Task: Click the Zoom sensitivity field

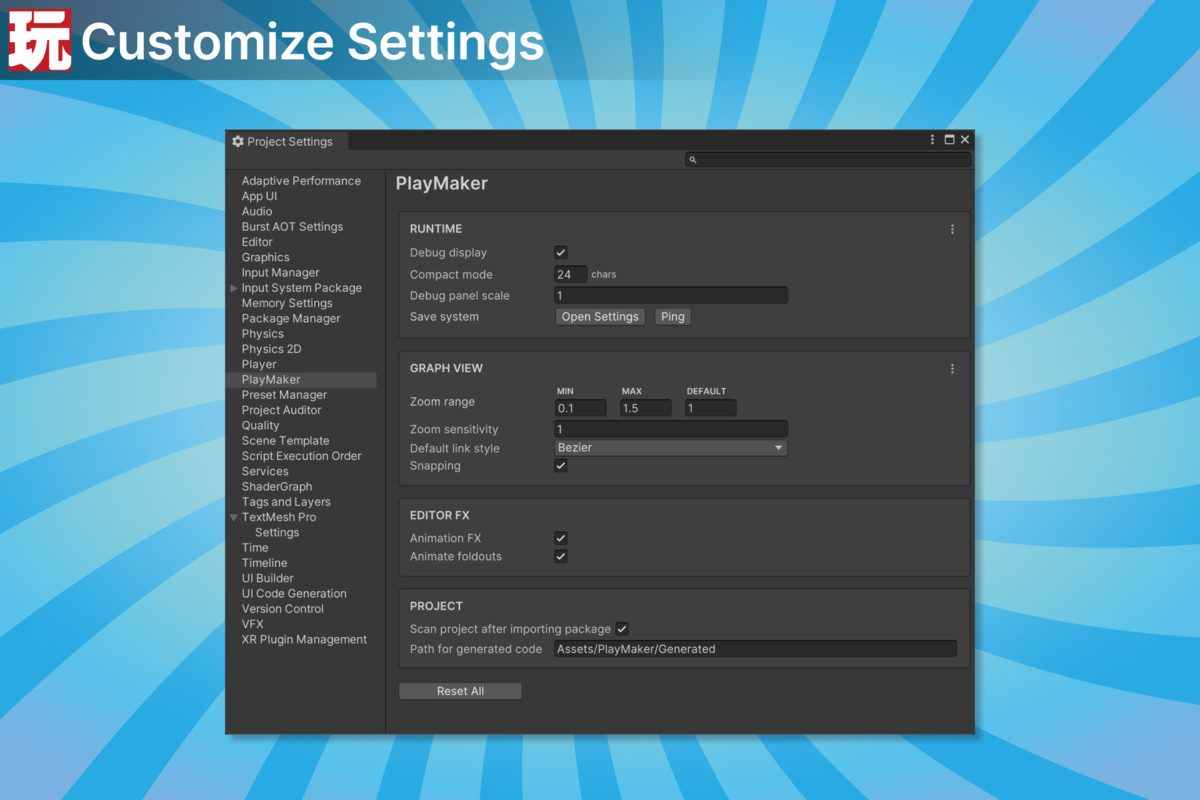Action: pos(671,429)
